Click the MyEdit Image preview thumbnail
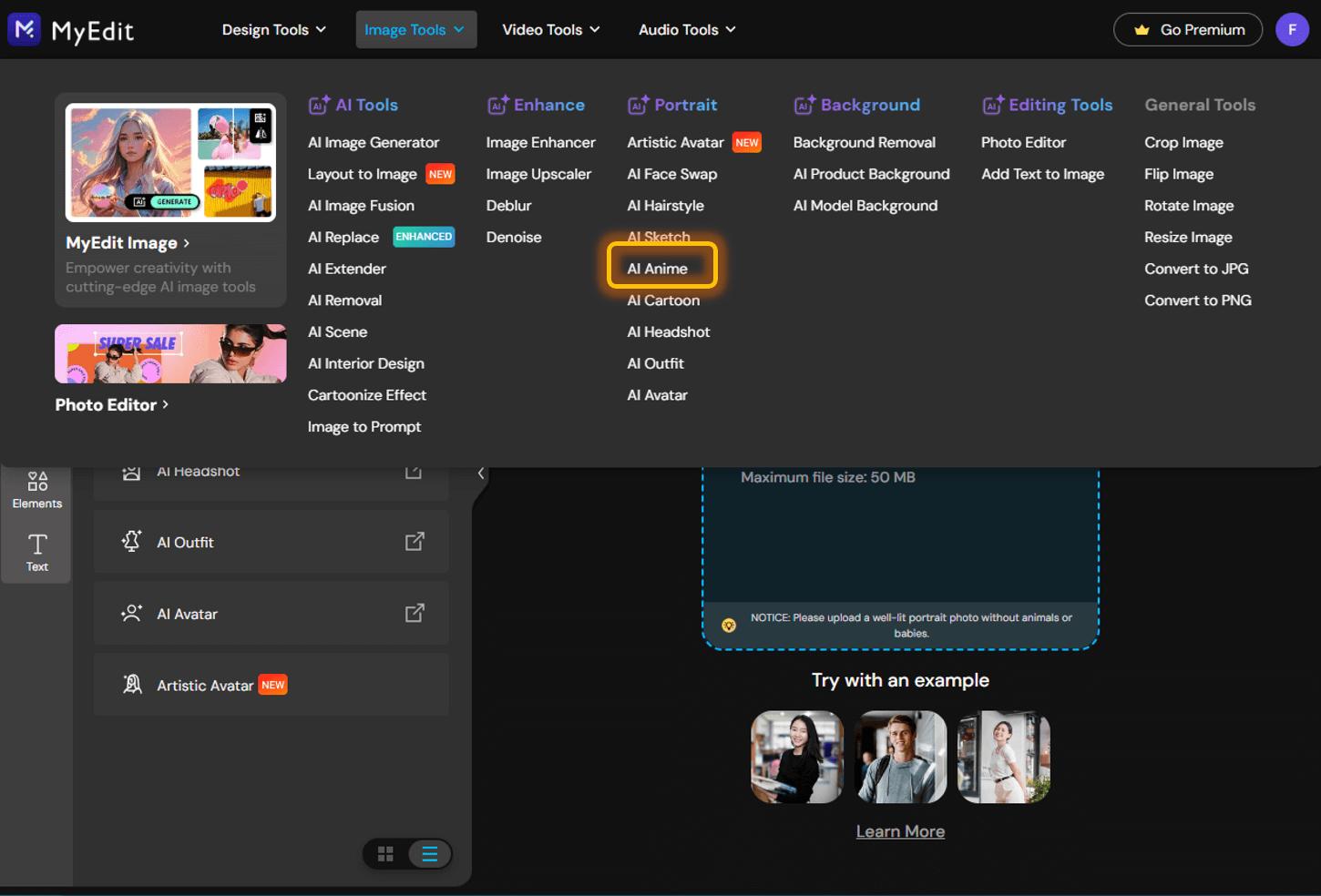The width and height of the screenshot is (1321, 896). click(x=170, y=162)
